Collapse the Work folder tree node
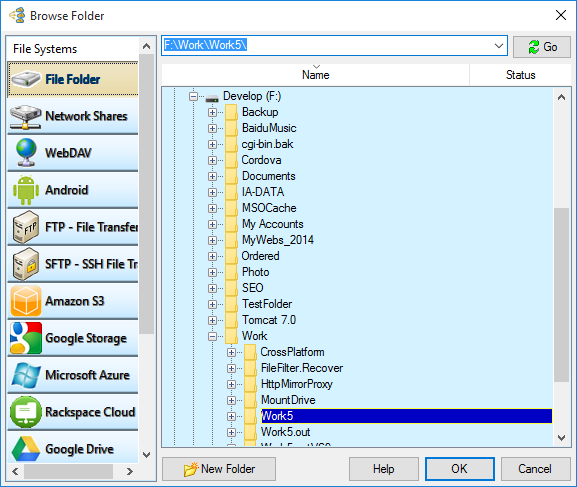The width and height of the screenshot is (577, 487). coord(212,336)
